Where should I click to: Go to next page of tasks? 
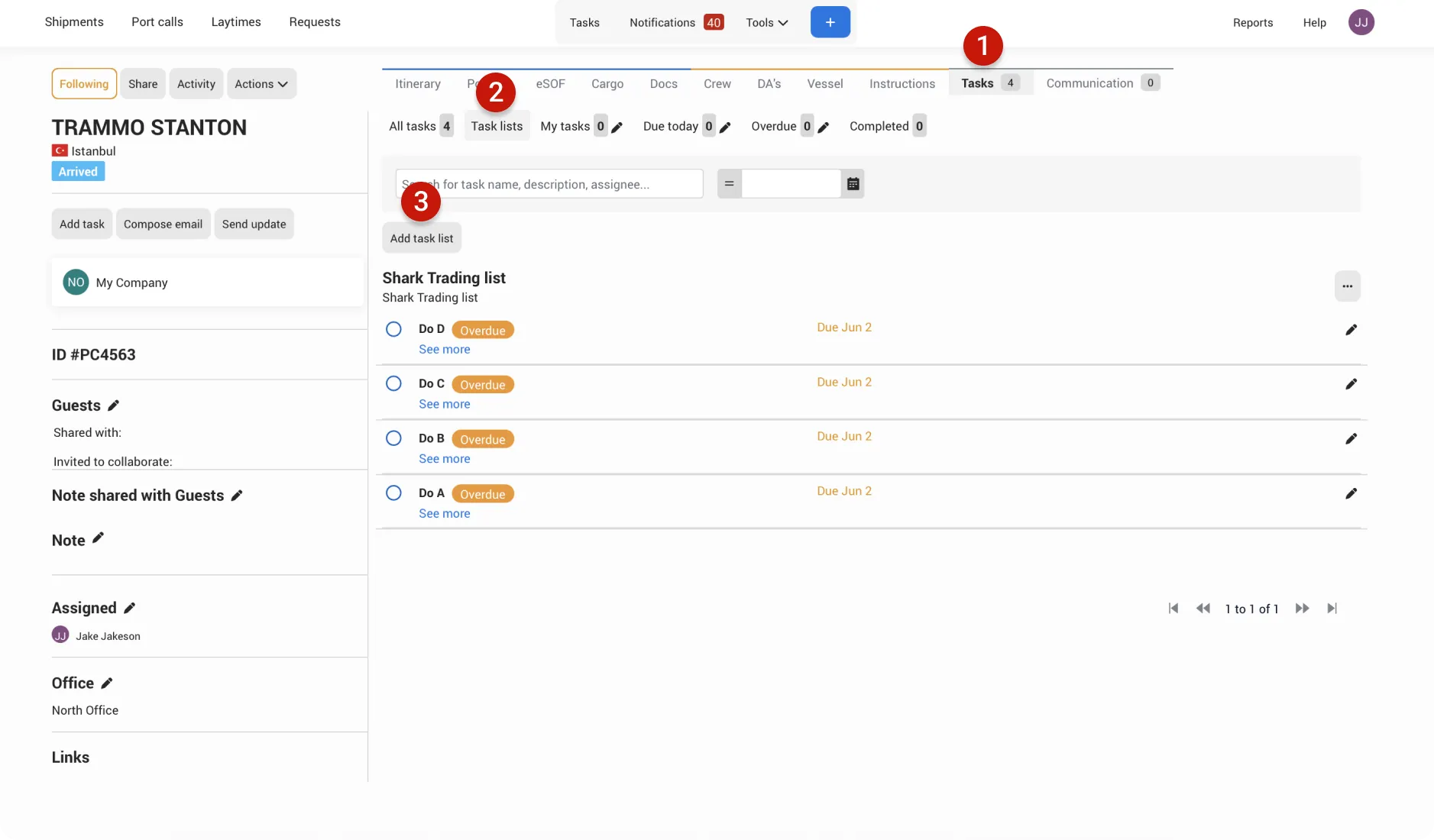pyautogui.click(x=1303, y=609)
